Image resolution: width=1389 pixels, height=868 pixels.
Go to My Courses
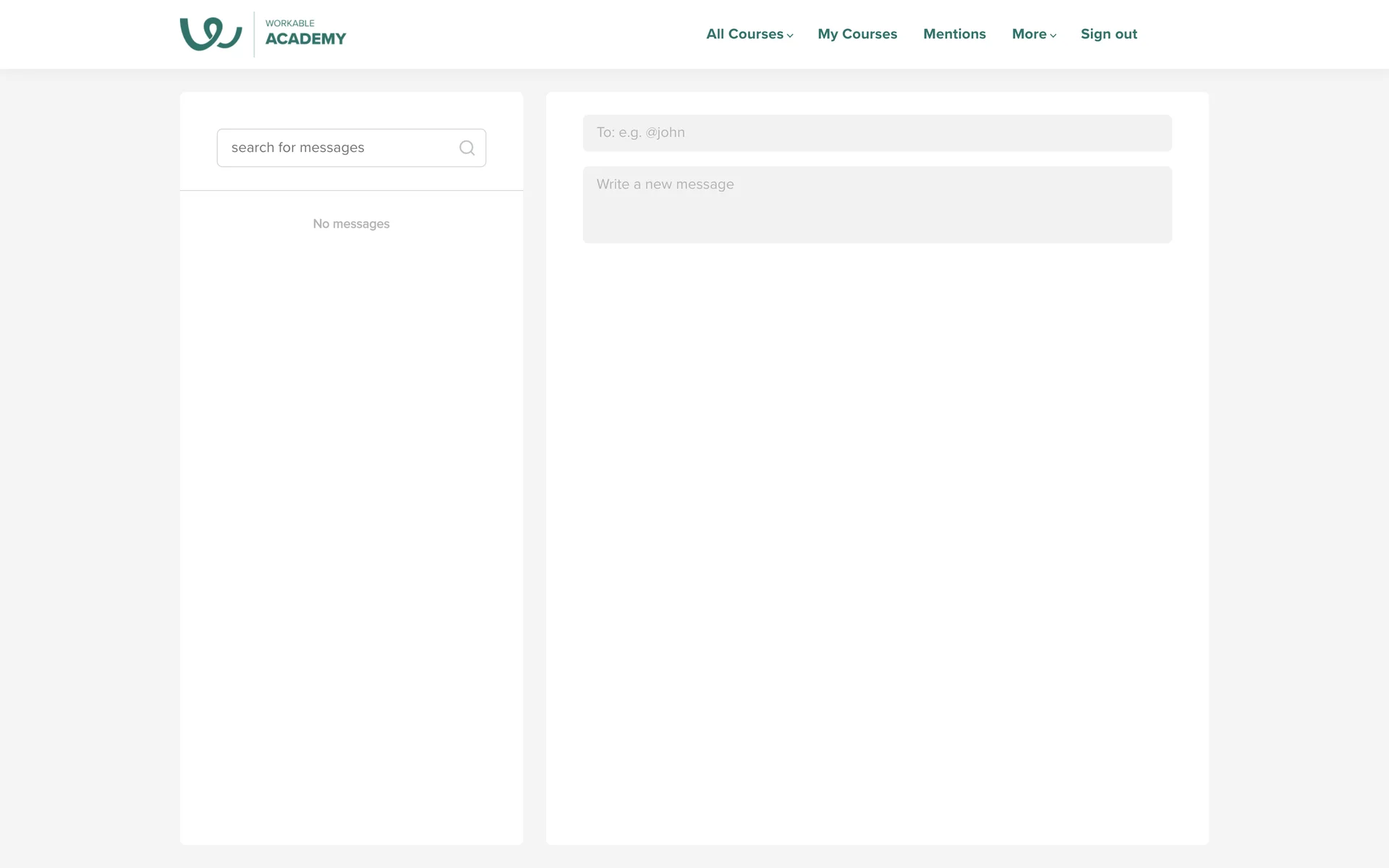[x=857, y=34]
